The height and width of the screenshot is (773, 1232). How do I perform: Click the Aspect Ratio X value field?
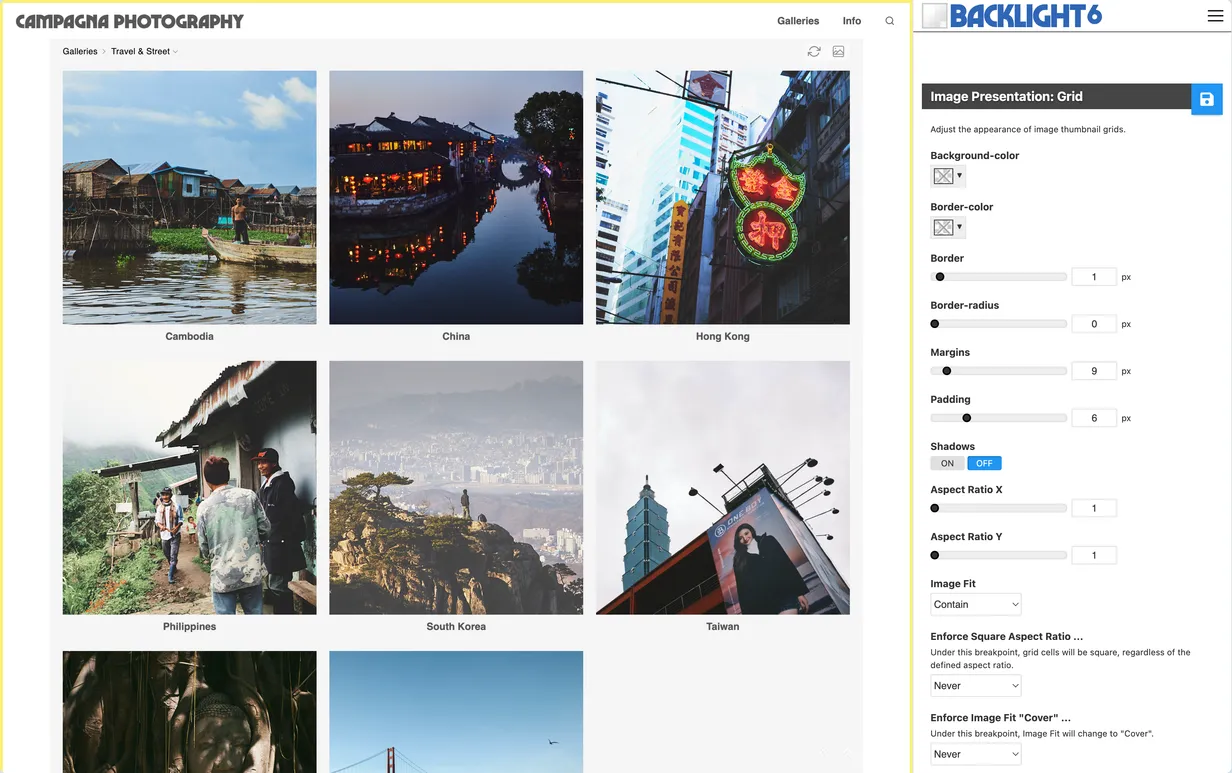click(1094, 508)
